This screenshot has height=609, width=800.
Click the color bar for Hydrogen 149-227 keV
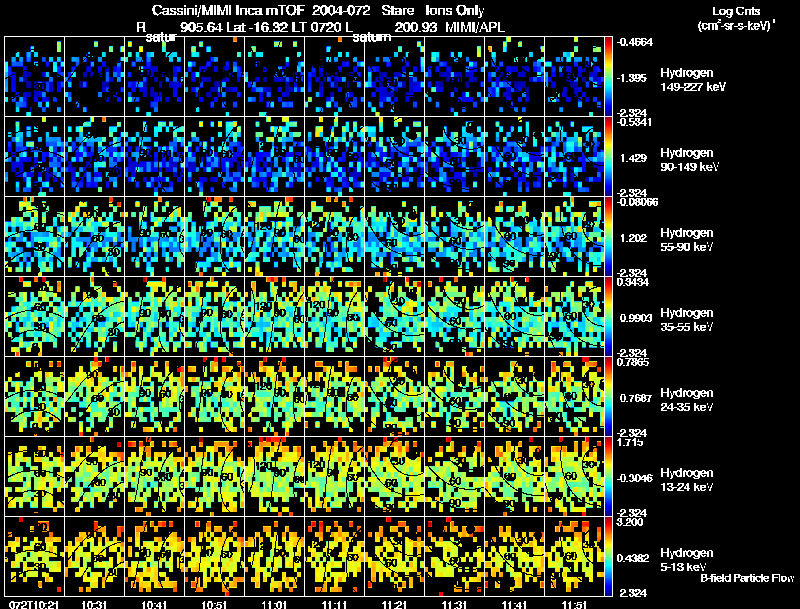[x=608, y=76]
